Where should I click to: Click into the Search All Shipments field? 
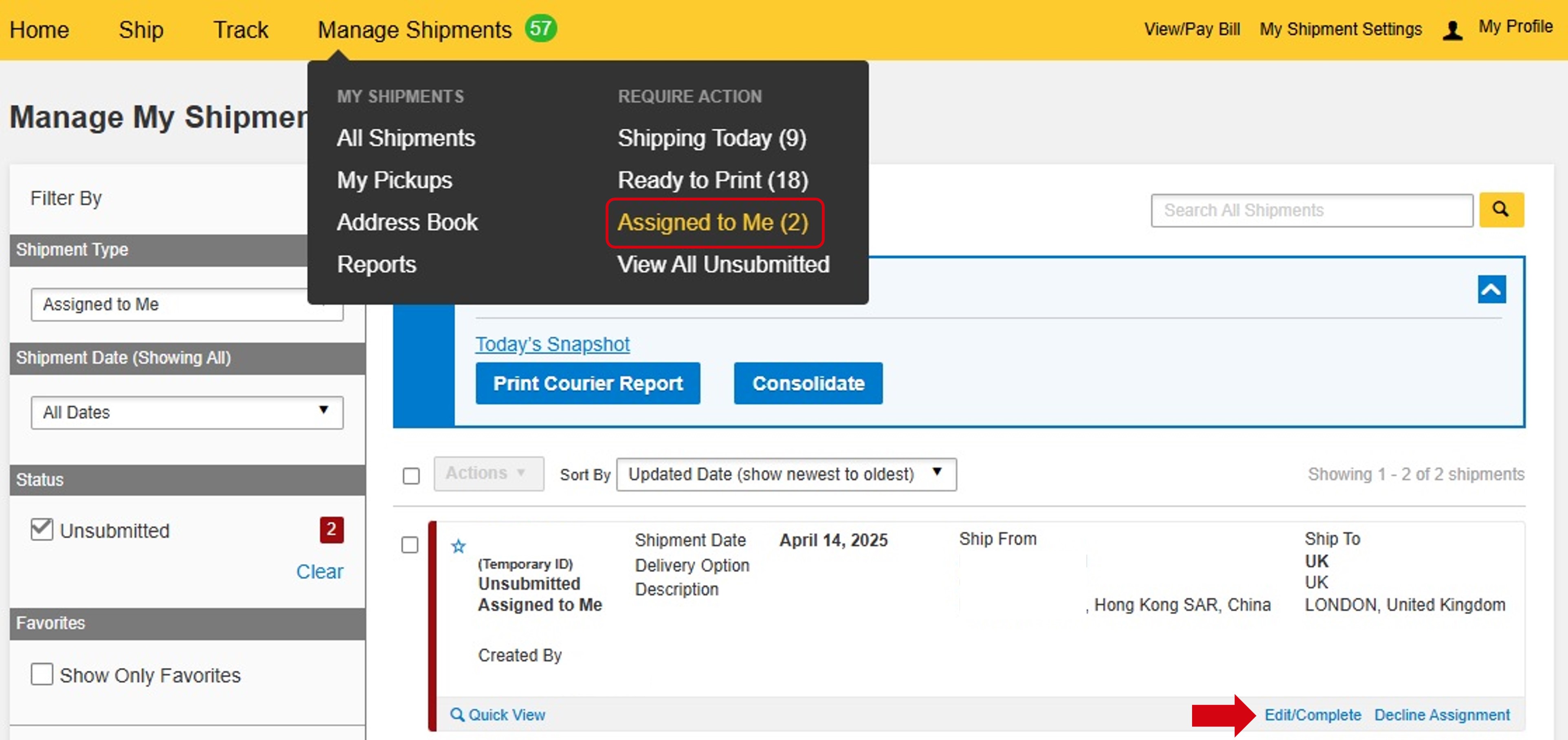pos(1312,210)
